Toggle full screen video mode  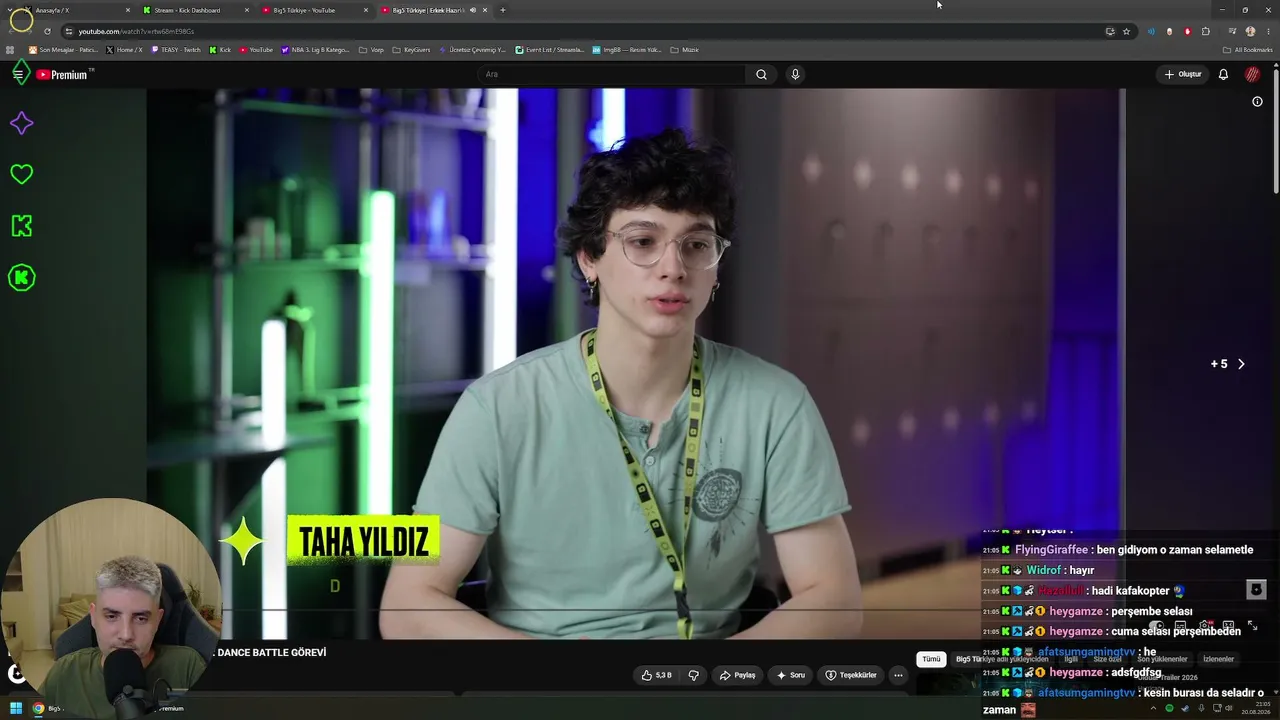point(1252,625)
